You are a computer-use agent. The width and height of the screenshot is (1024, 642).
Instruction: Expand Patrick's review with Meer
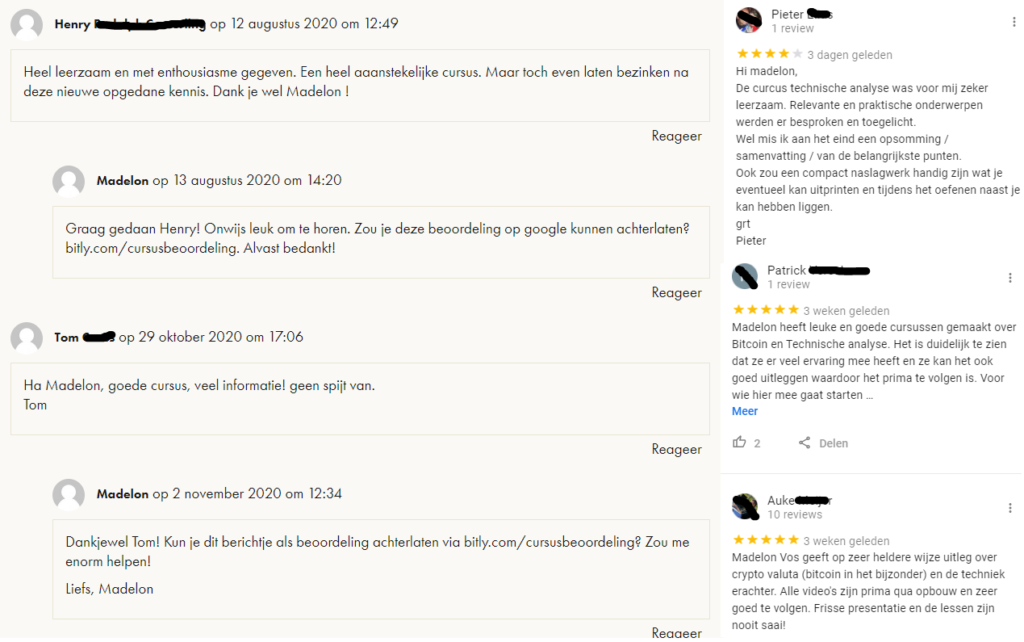point(745,411)
